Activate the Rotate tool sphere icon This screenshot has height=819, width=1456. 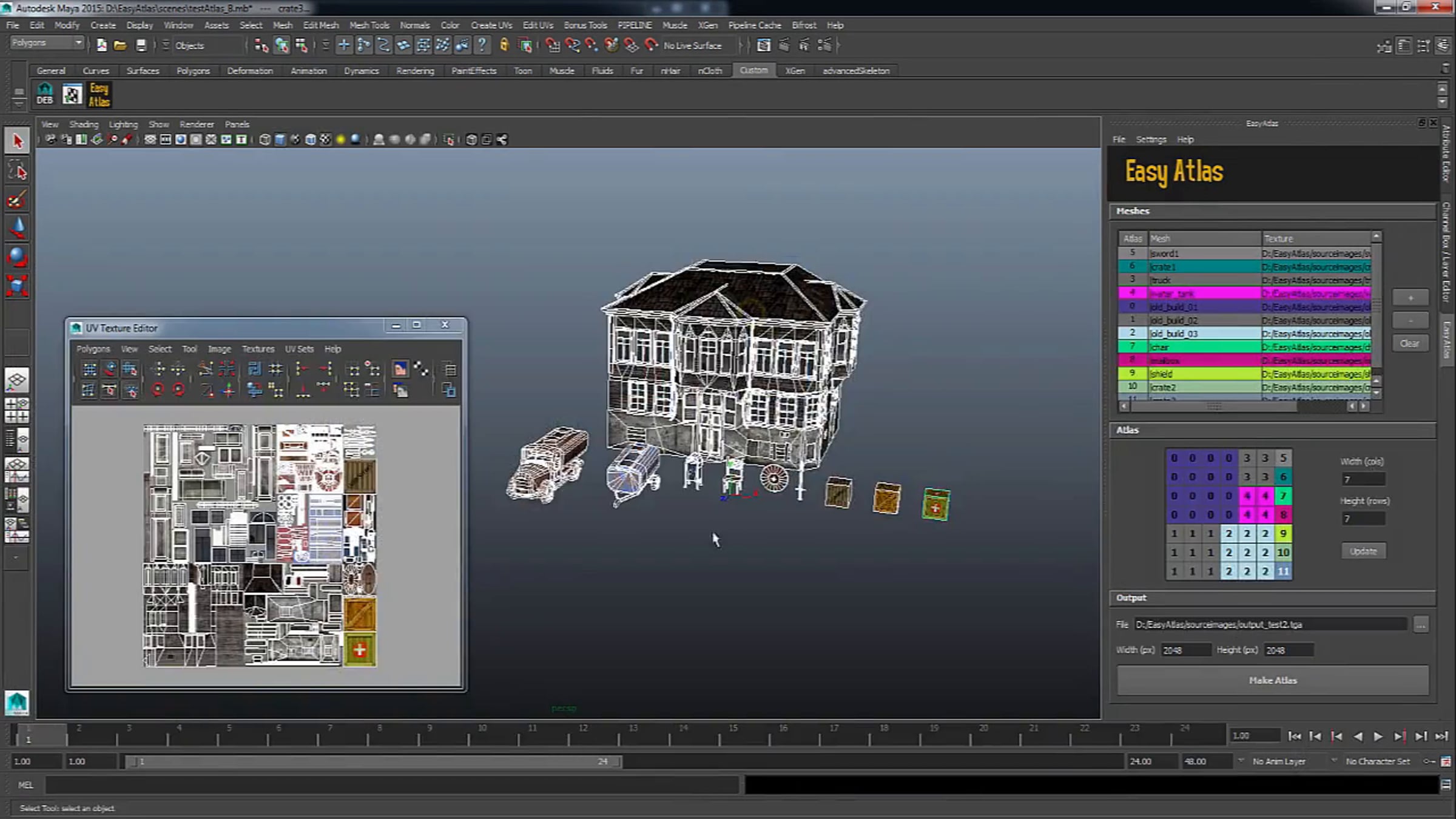[17, 256]
